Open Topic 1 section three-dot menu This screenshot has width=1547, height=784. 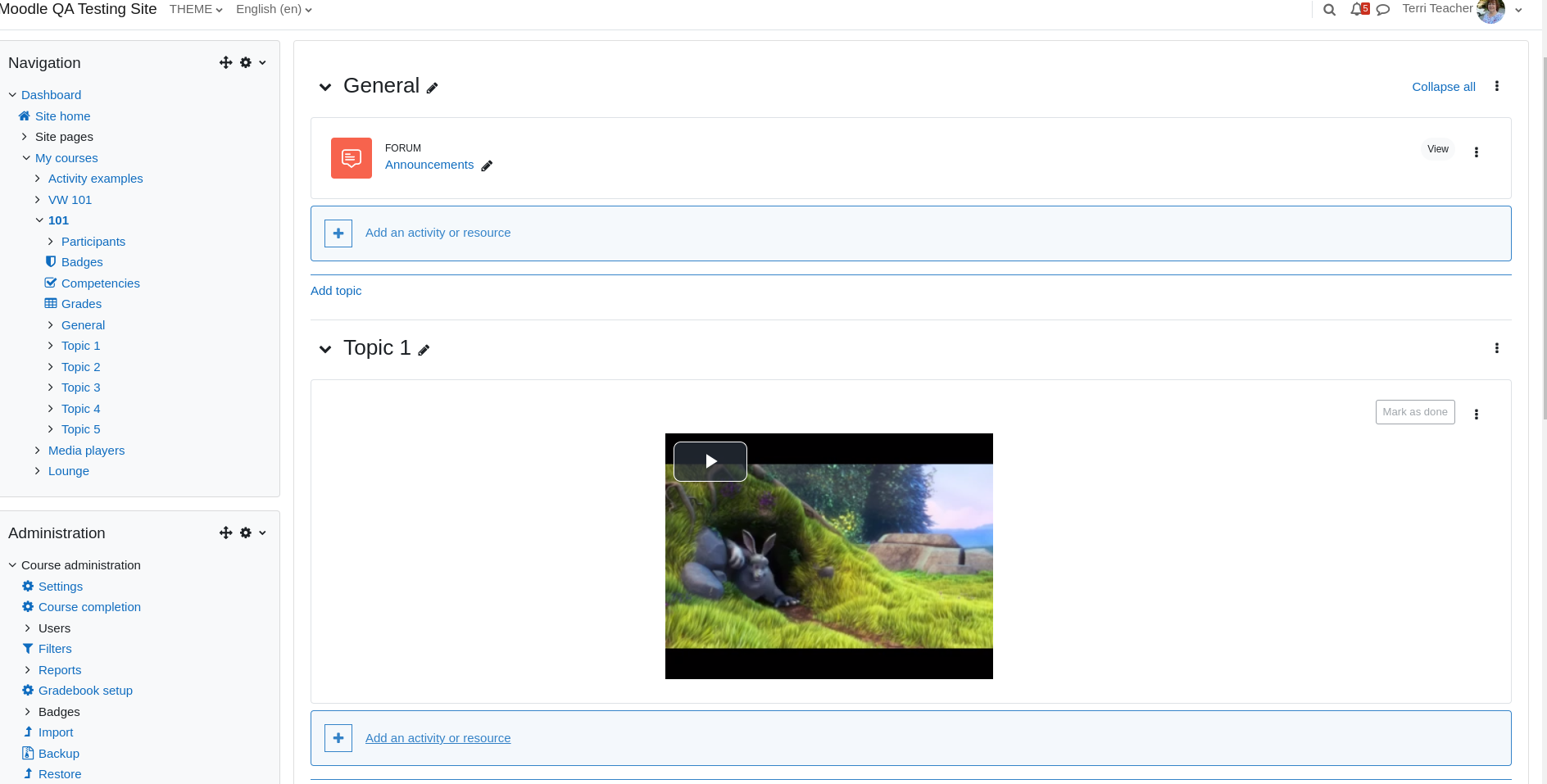(1497, 348)
